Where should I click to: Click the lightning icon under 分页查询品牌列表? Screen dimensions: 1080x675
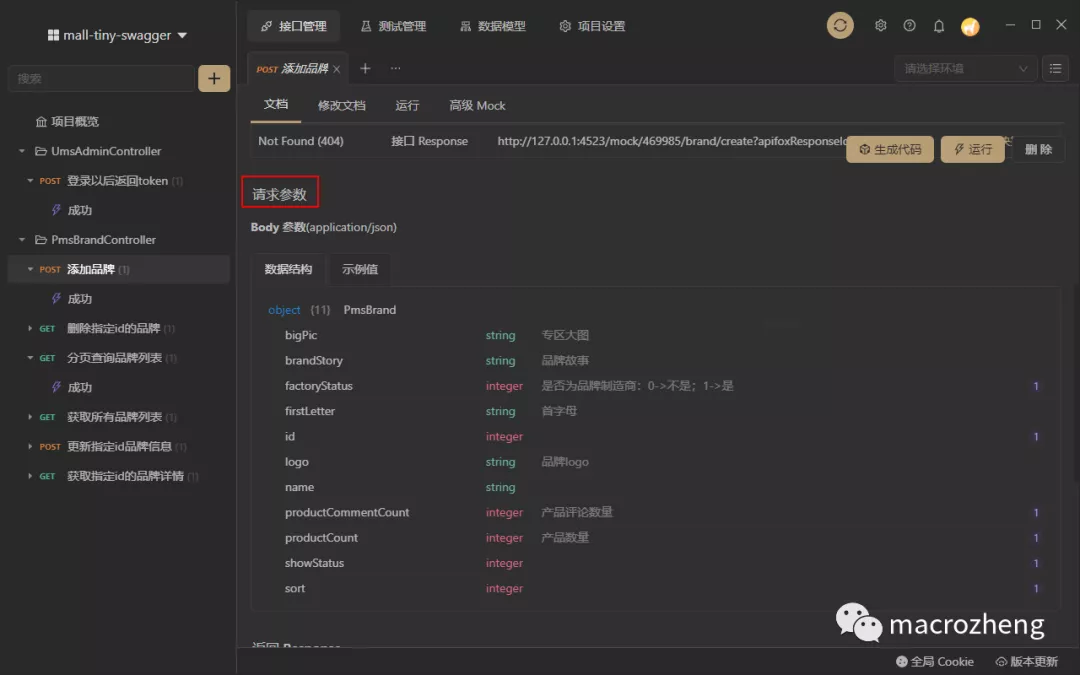click(56, 387)
